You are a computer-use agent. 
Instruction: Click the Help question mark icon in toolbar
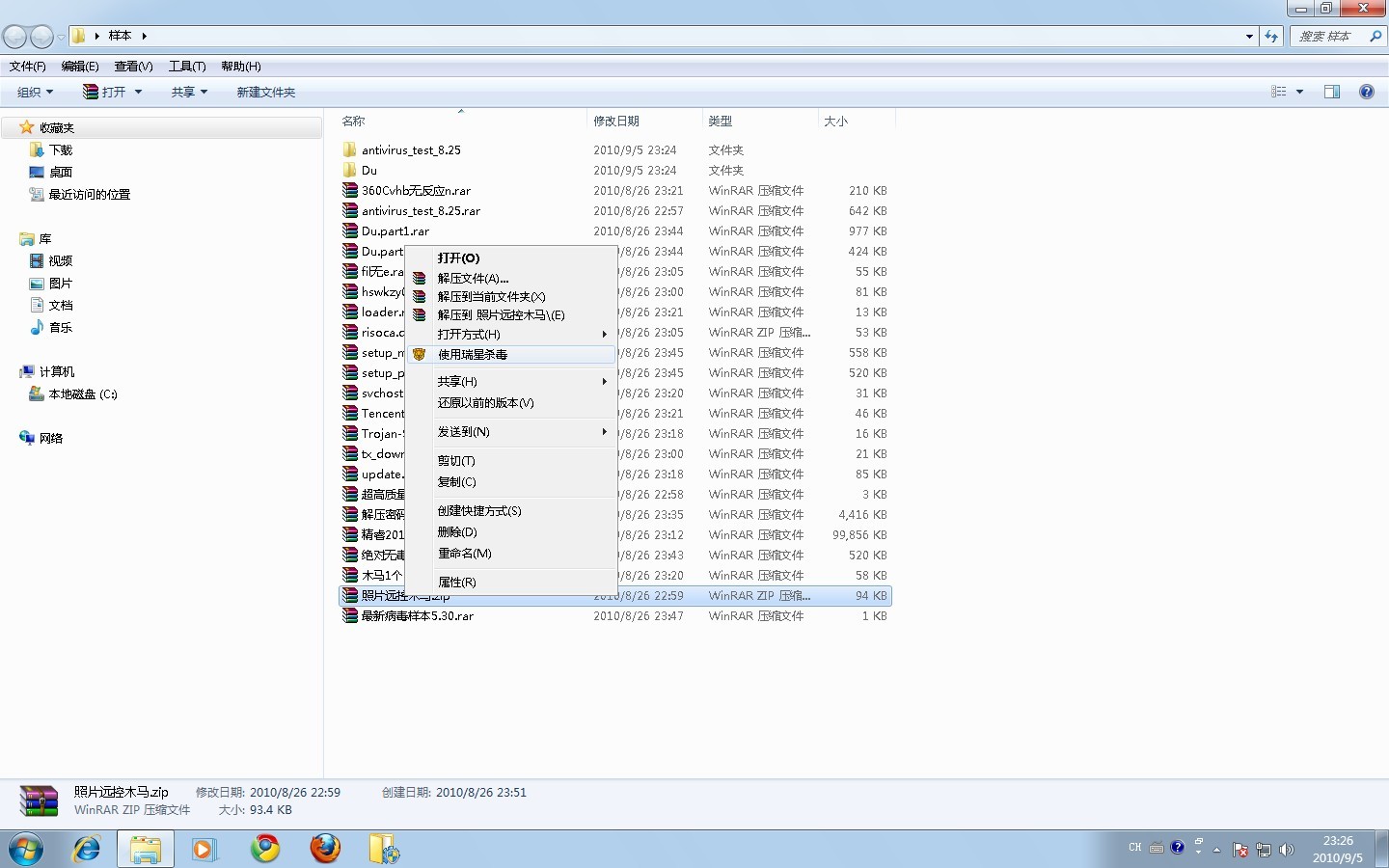tap(1367, 92)
